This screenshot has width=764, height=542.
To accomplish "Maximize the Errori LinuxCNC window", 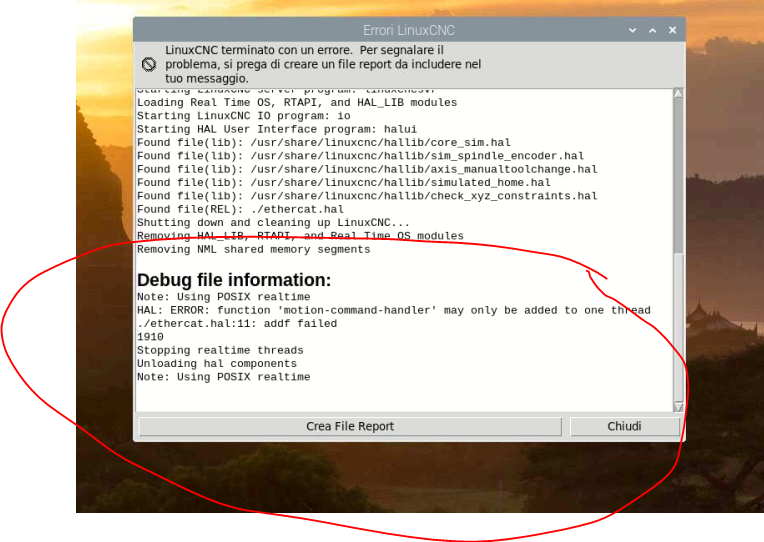I will 652,30.
